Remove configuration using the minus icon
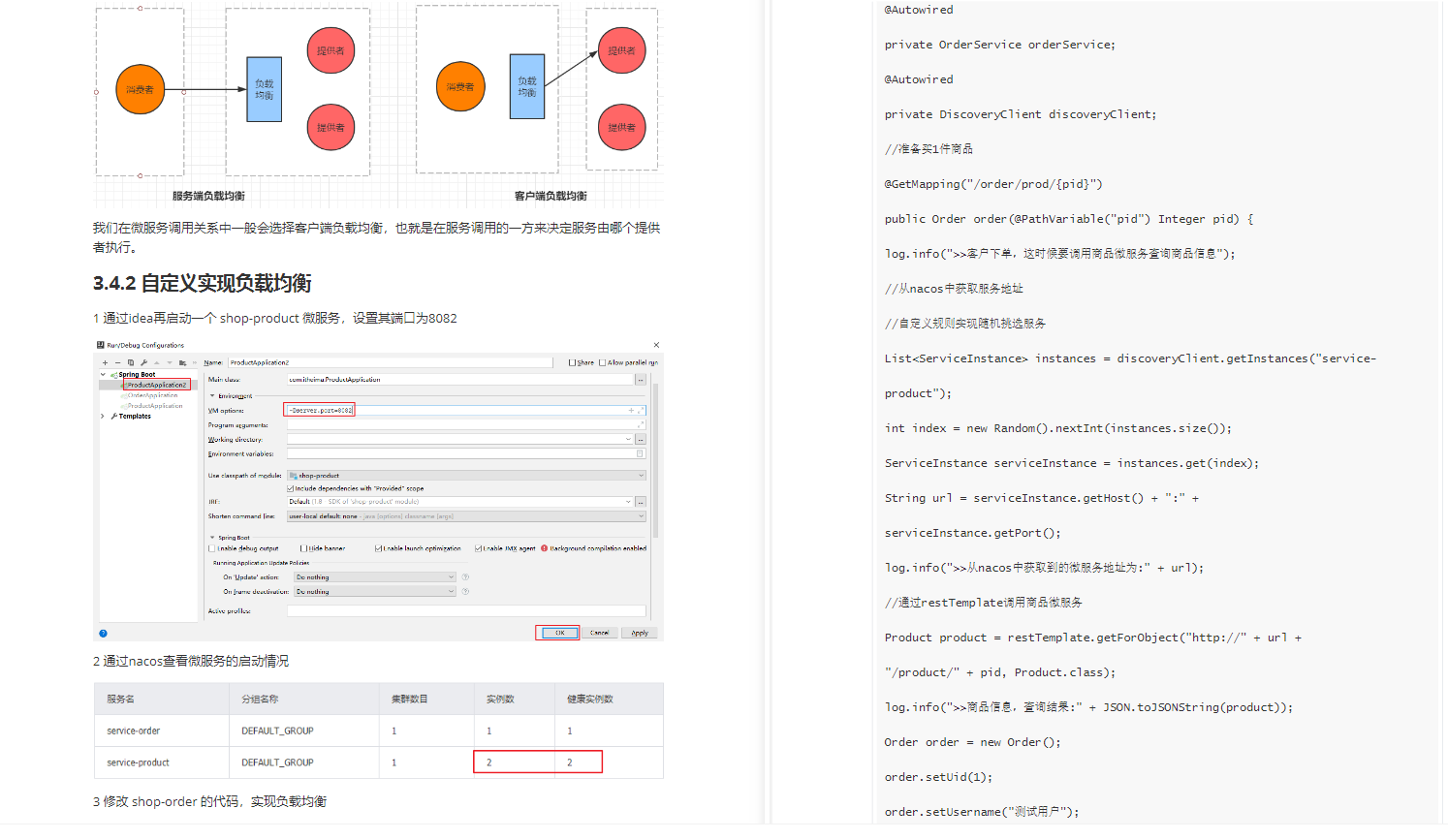Image resolution: width=1448 pixels, height=840 pixels. point(118,361)
